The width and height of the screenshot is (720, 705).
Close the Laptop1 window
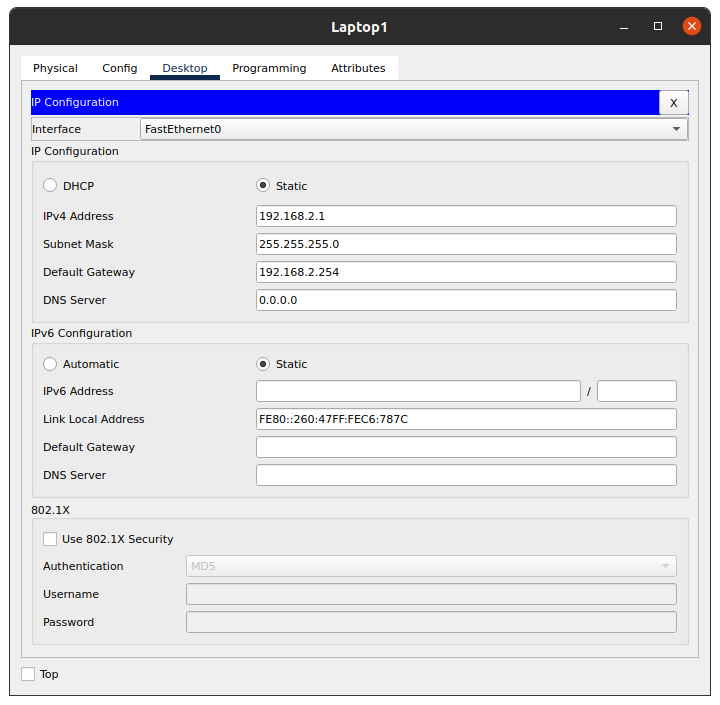[x=691, y=26]
